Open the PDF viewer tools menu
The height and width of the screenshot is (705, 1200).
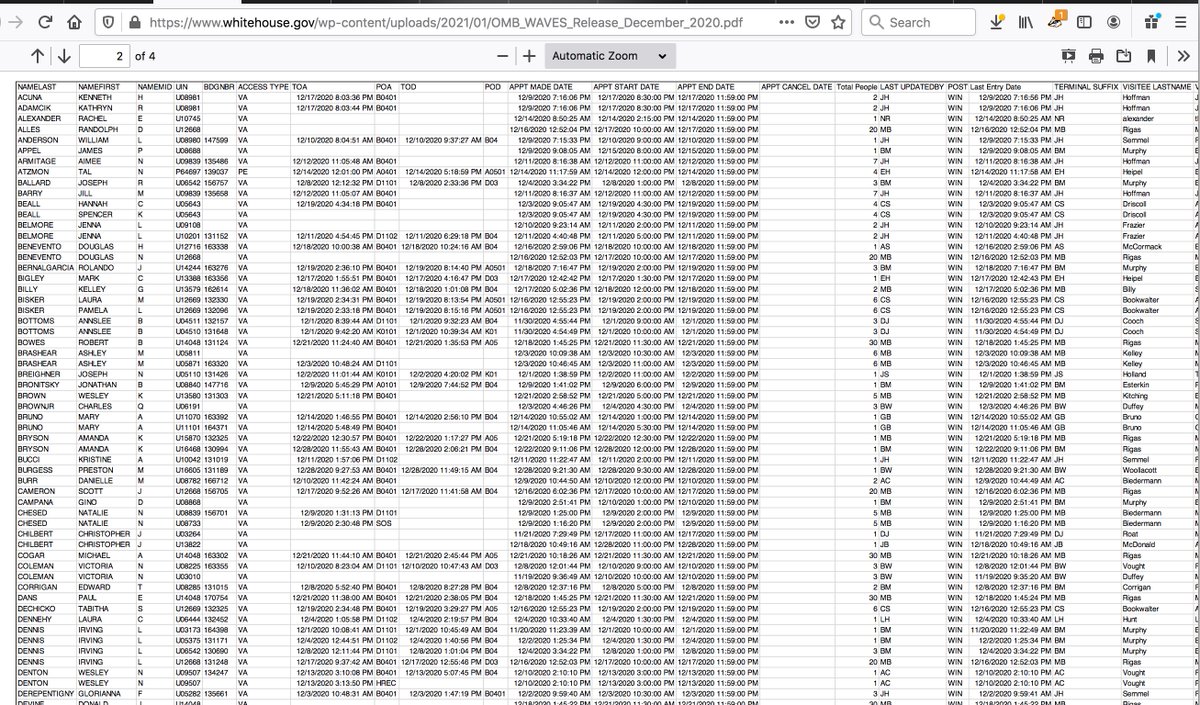pos(1182,56)
